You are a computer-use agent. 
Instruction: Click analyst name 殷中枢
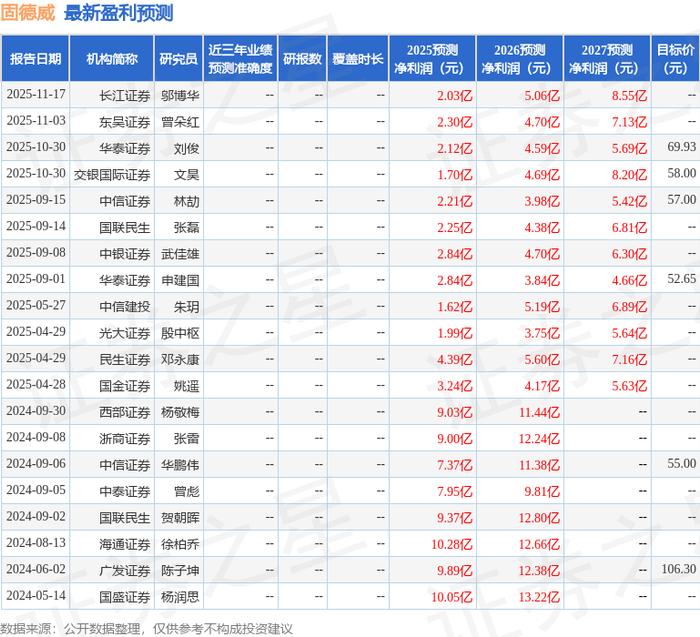point(180,333)
